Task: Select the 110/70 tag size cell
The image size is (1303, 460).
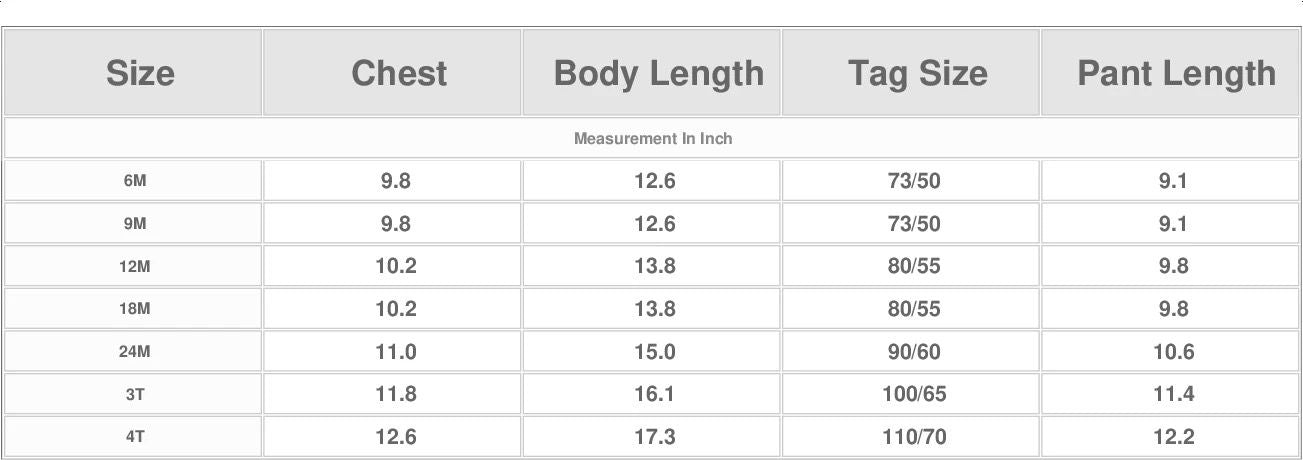Action: pos(914,437)
